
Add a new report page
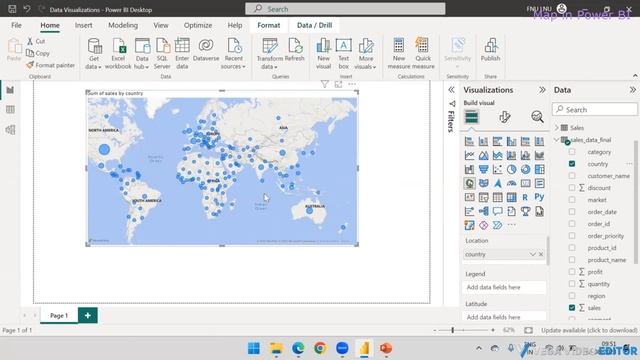click(88, 315)
